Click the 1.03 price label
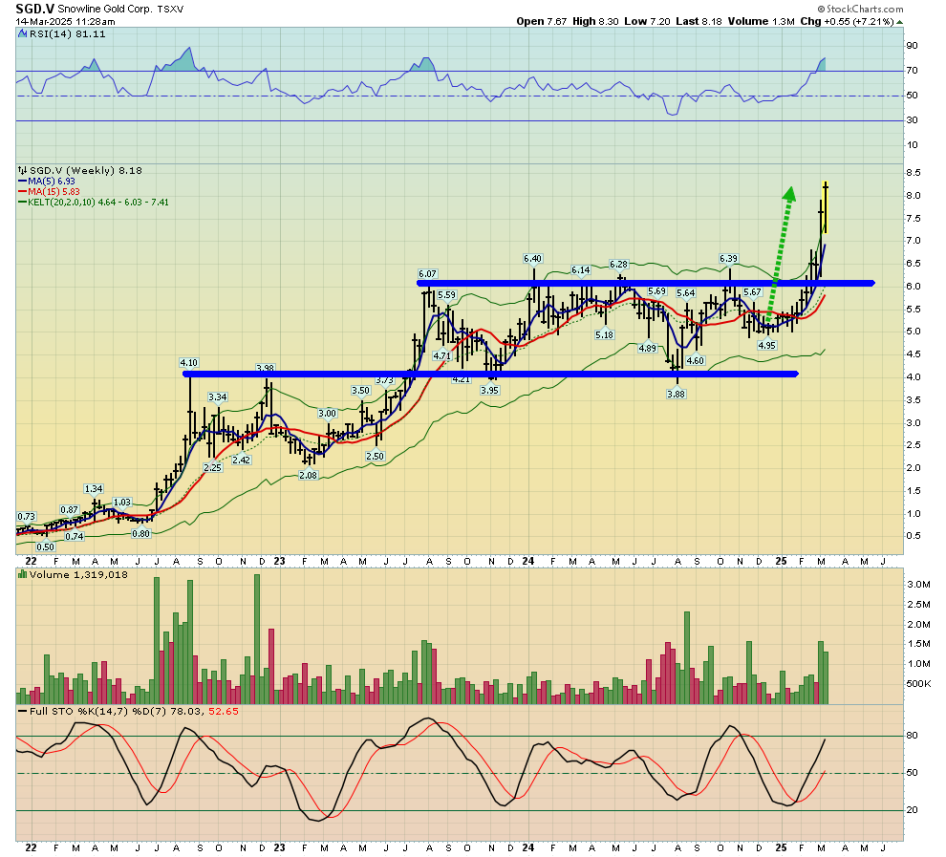Viewport: 946px width, 857px height. pos(122,502)
